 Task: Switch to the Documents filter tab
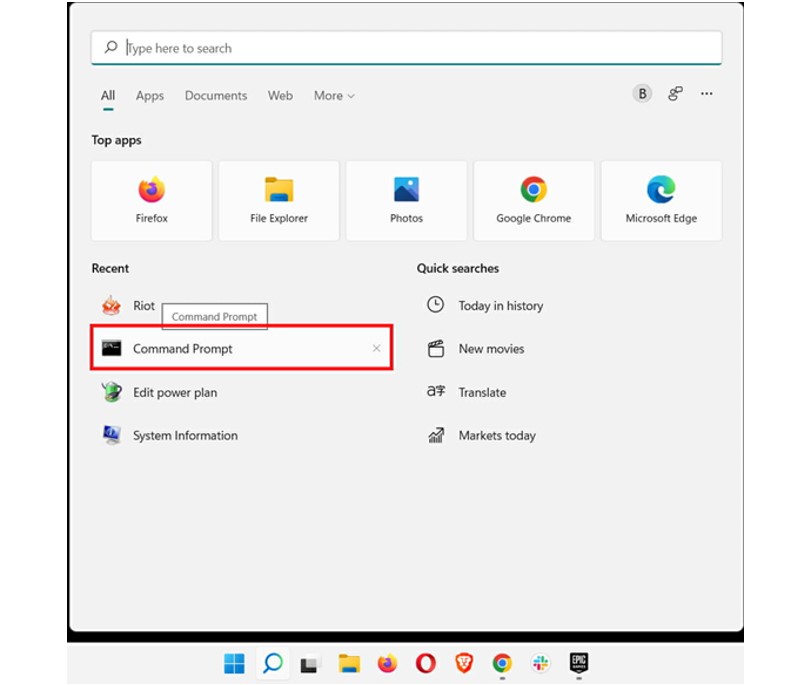[x=216, y=95]
